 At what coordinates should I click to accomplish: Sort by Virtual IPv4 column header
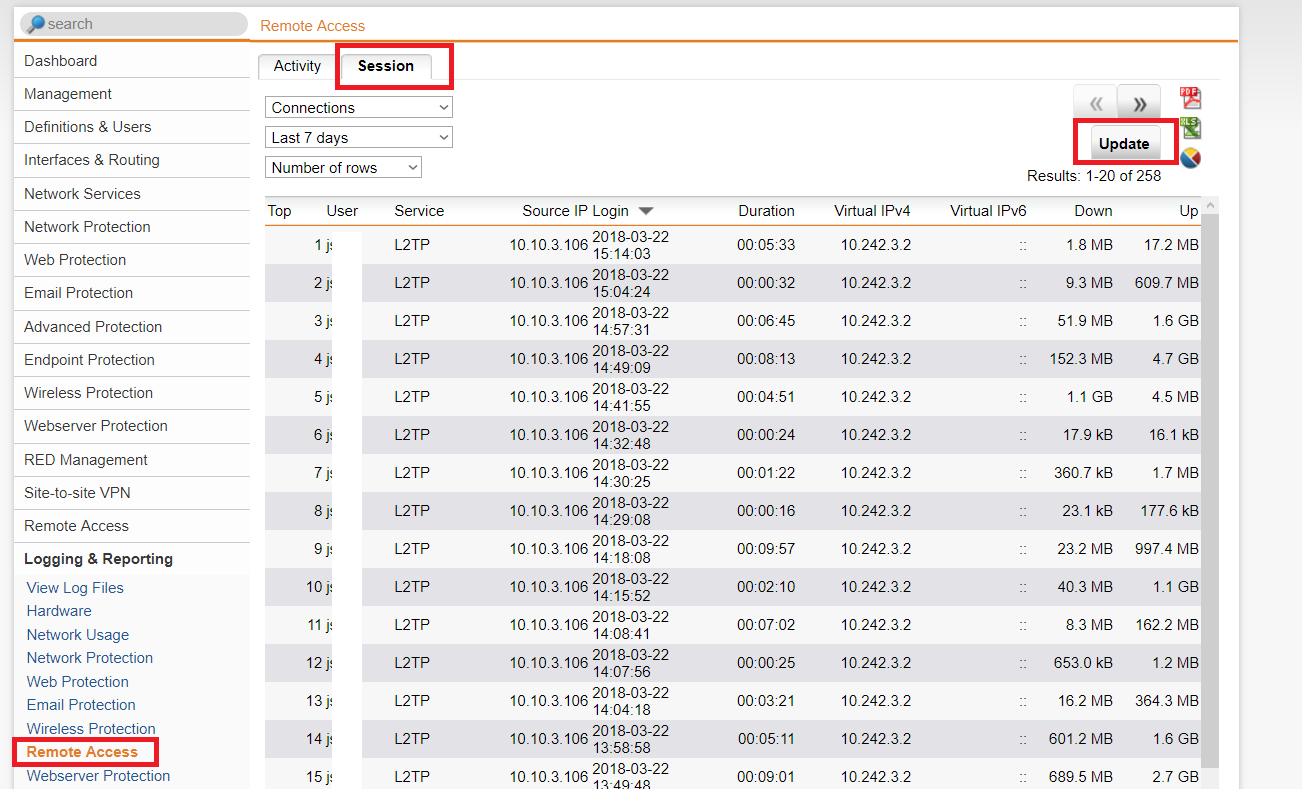point(873,211)
